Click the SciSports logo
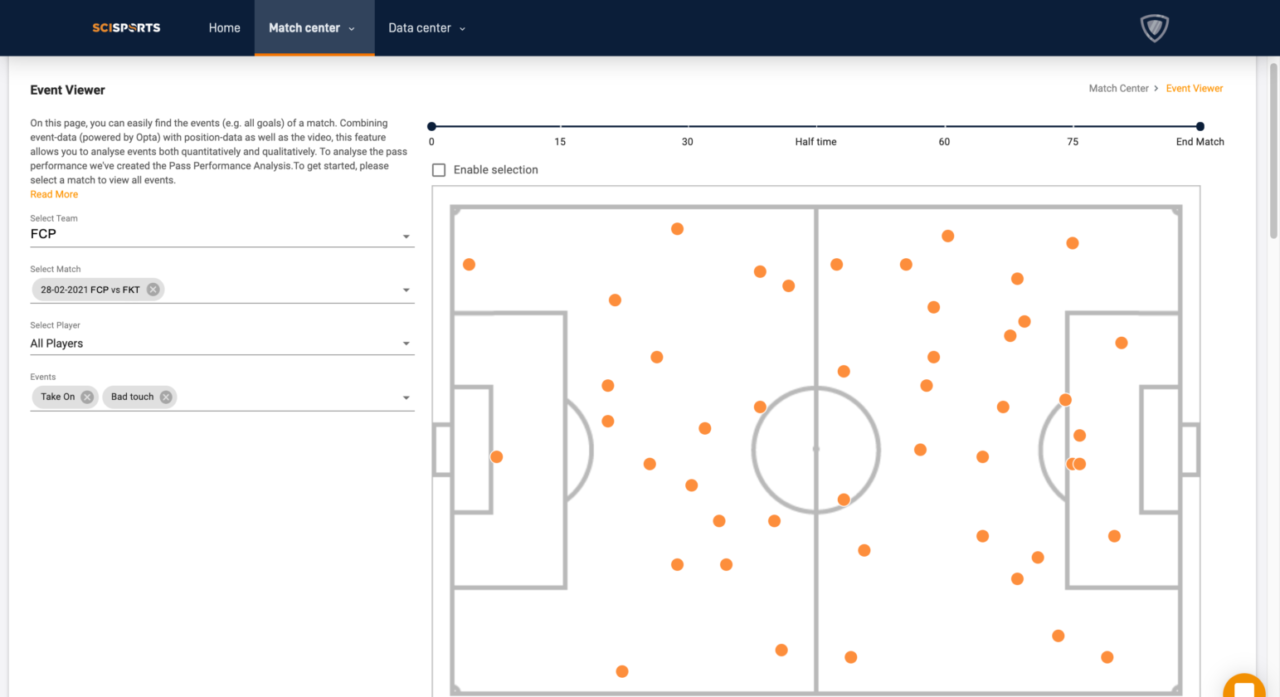The height and width of the screenshot is (697, 1280). pyautogui.click(x=126, y=28)
